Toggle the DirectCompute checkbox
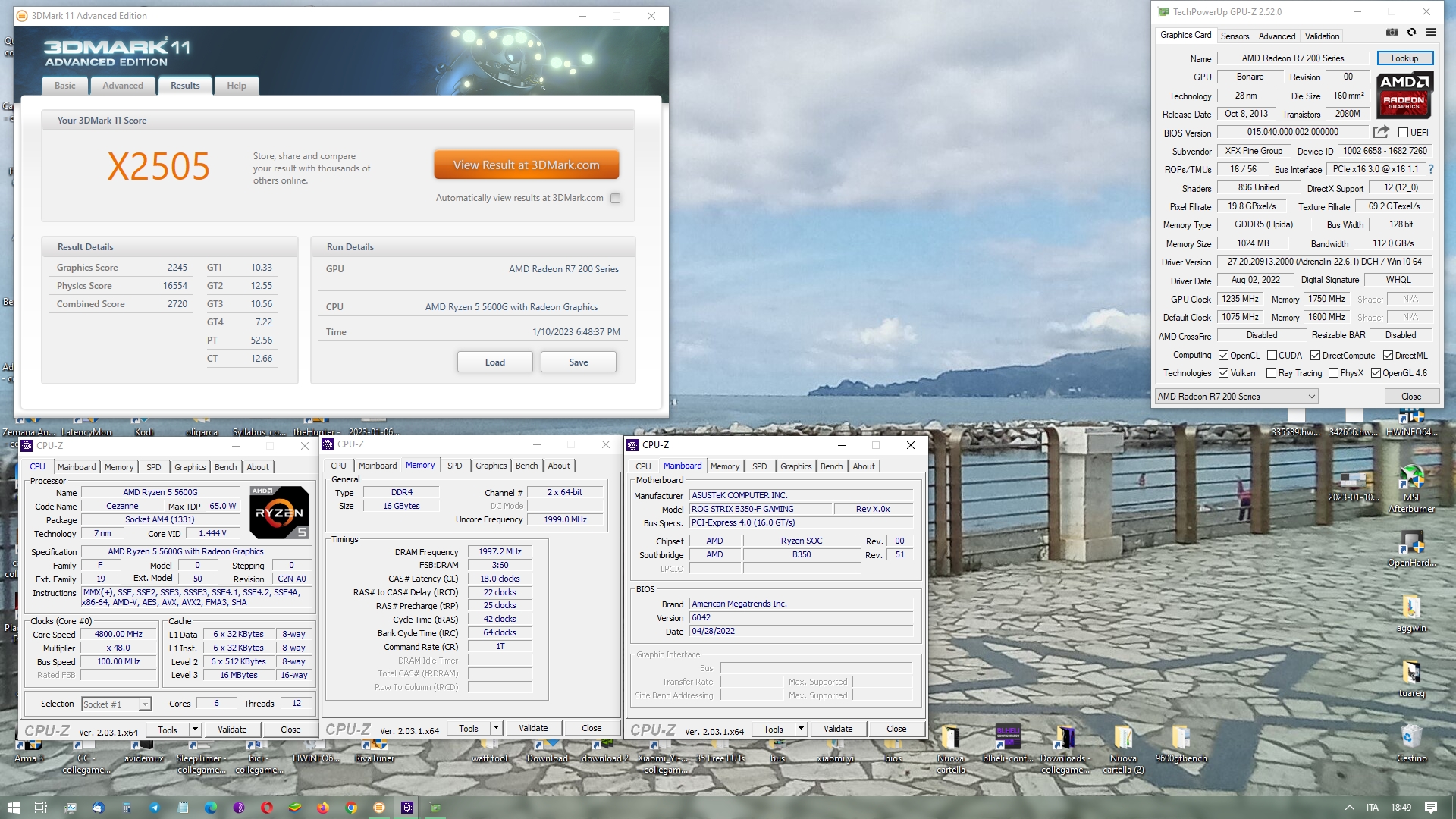Image resolution: width=1456 pixels, height=819 pixels. click(1315, 356)
